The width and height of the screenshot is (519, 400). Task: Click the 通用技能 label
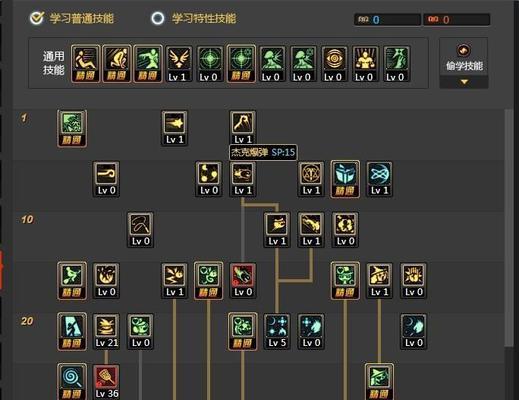pos(53,63)
